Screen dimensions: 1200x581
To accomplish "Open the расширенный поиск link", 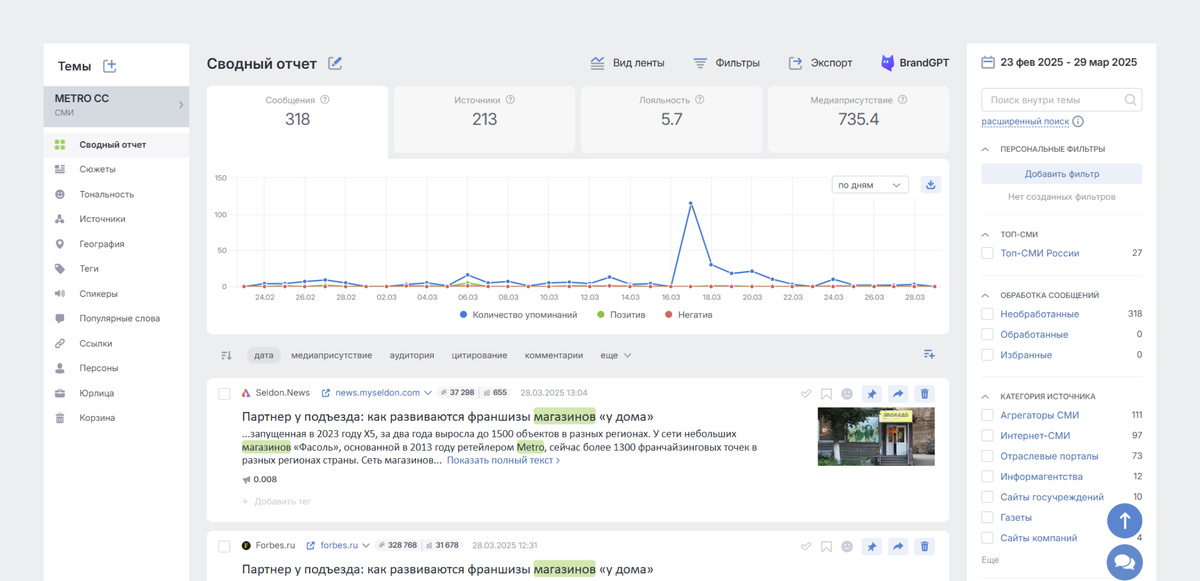I will [1025, 122].
